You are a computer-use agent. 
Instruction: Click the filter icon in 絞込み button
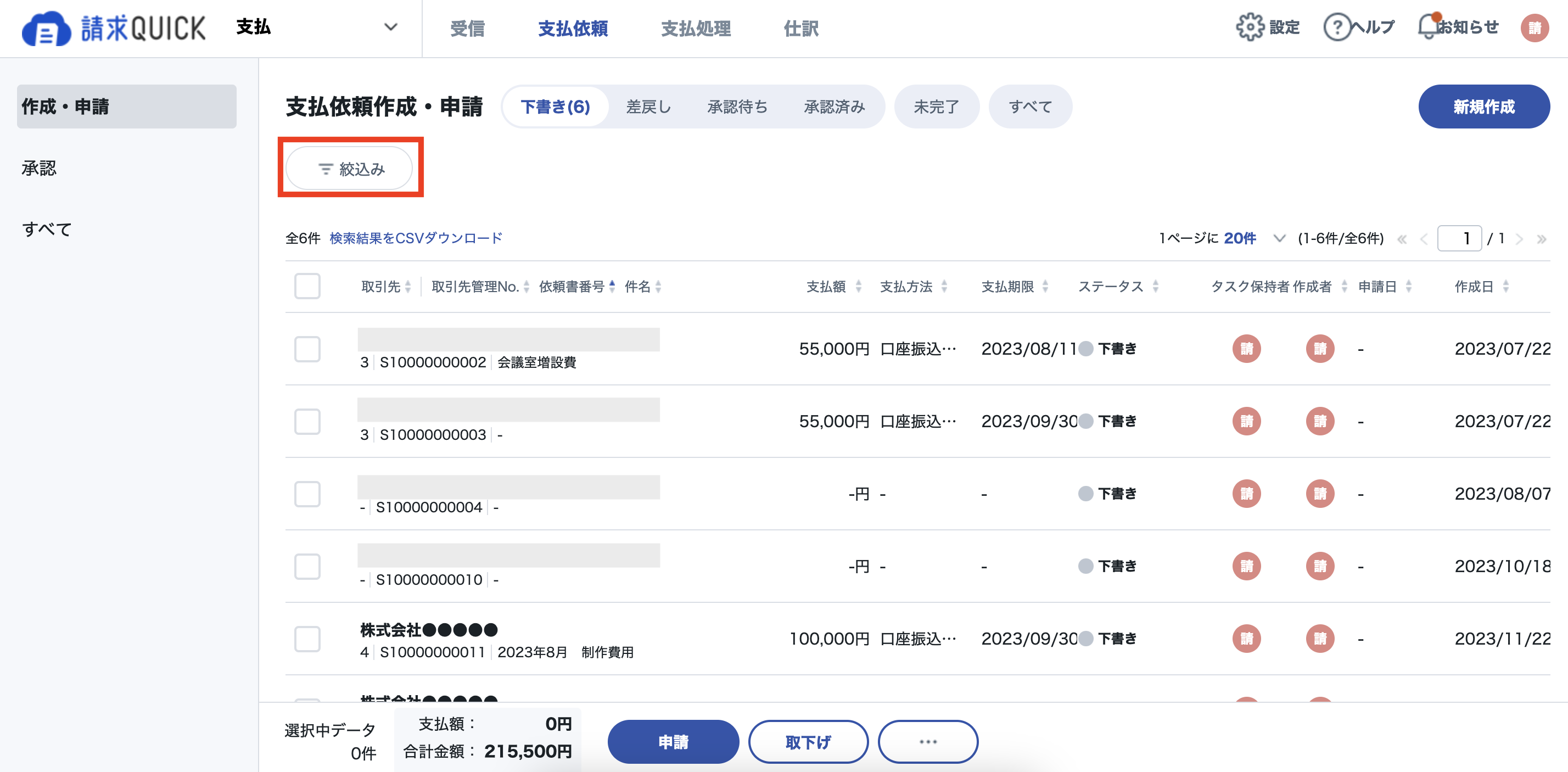click(x=326, y=169)
